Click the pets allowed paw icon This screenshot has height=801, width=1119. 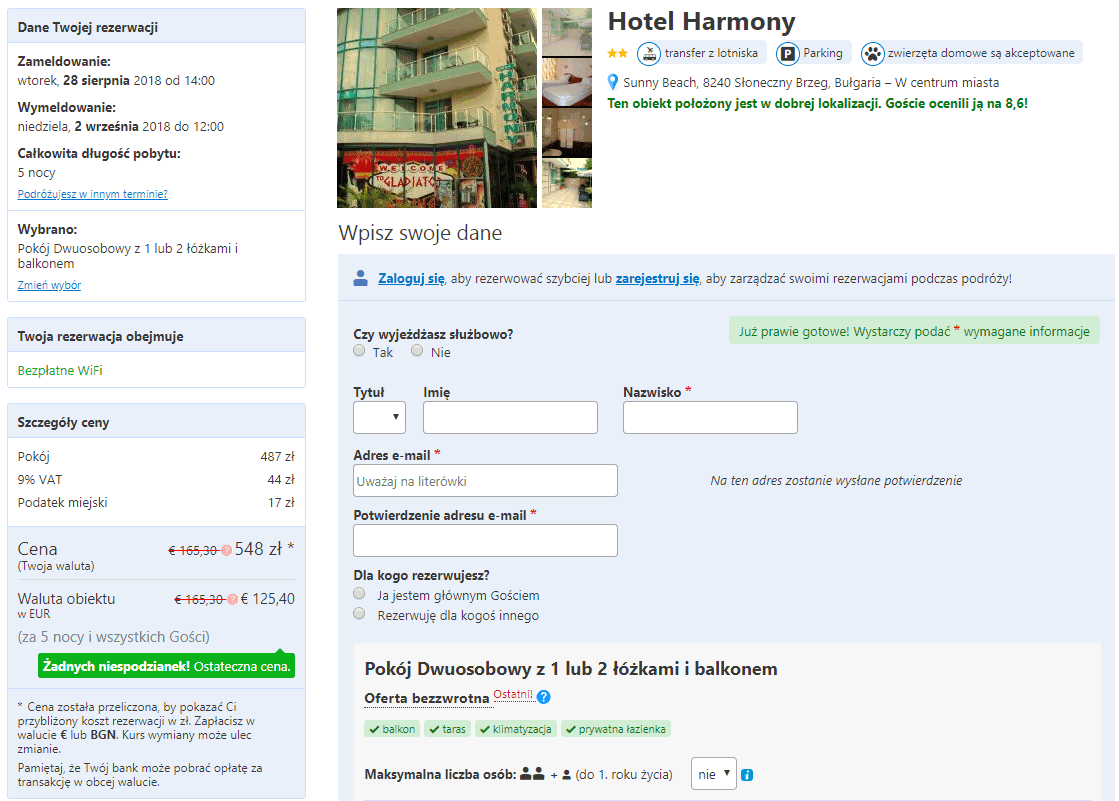[872, 54]
